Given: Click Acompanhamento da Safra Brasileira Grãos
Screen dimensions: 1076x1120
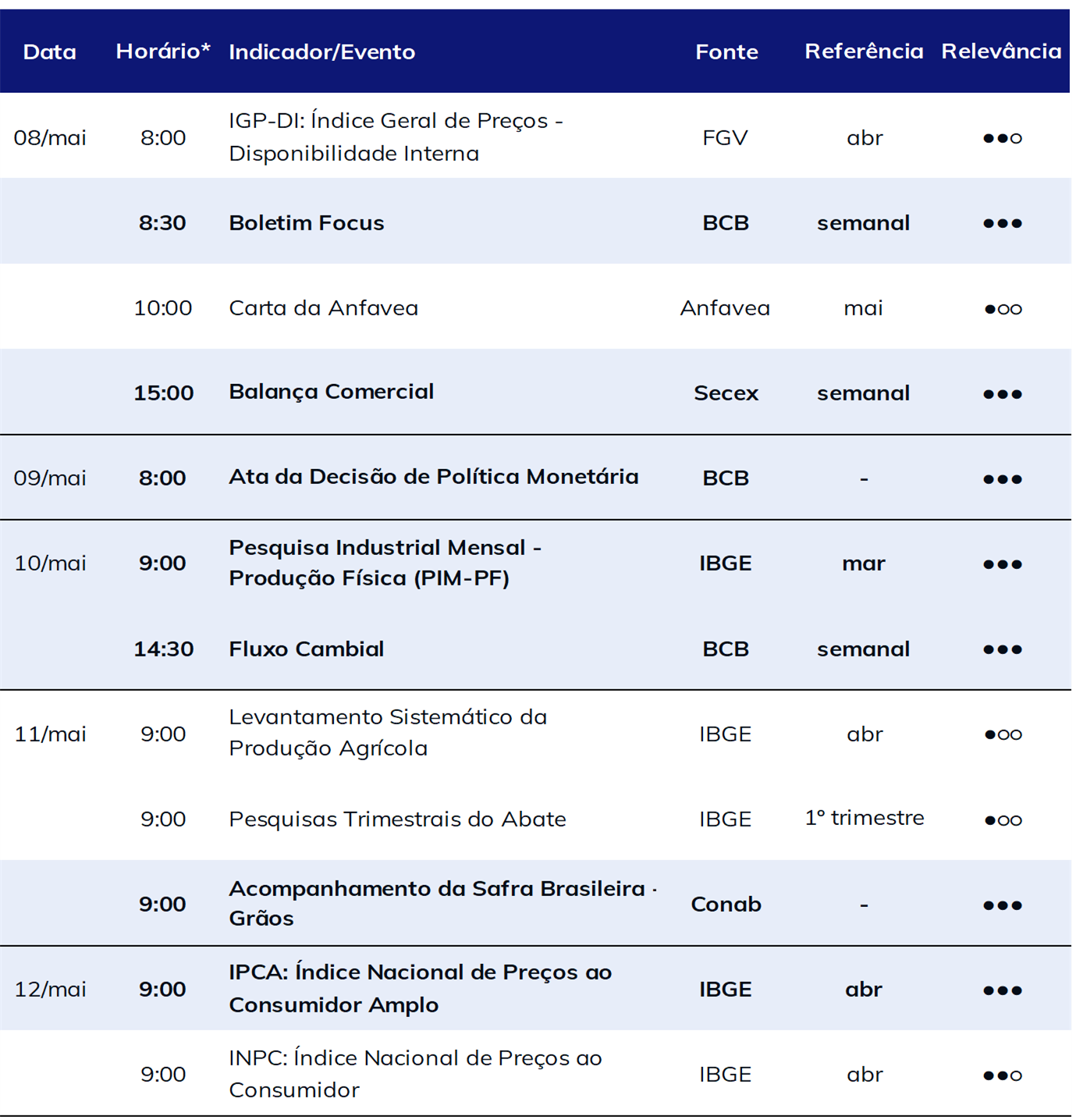Looking at the screenshot, I should pyautogui.click(x=443, y=903).
